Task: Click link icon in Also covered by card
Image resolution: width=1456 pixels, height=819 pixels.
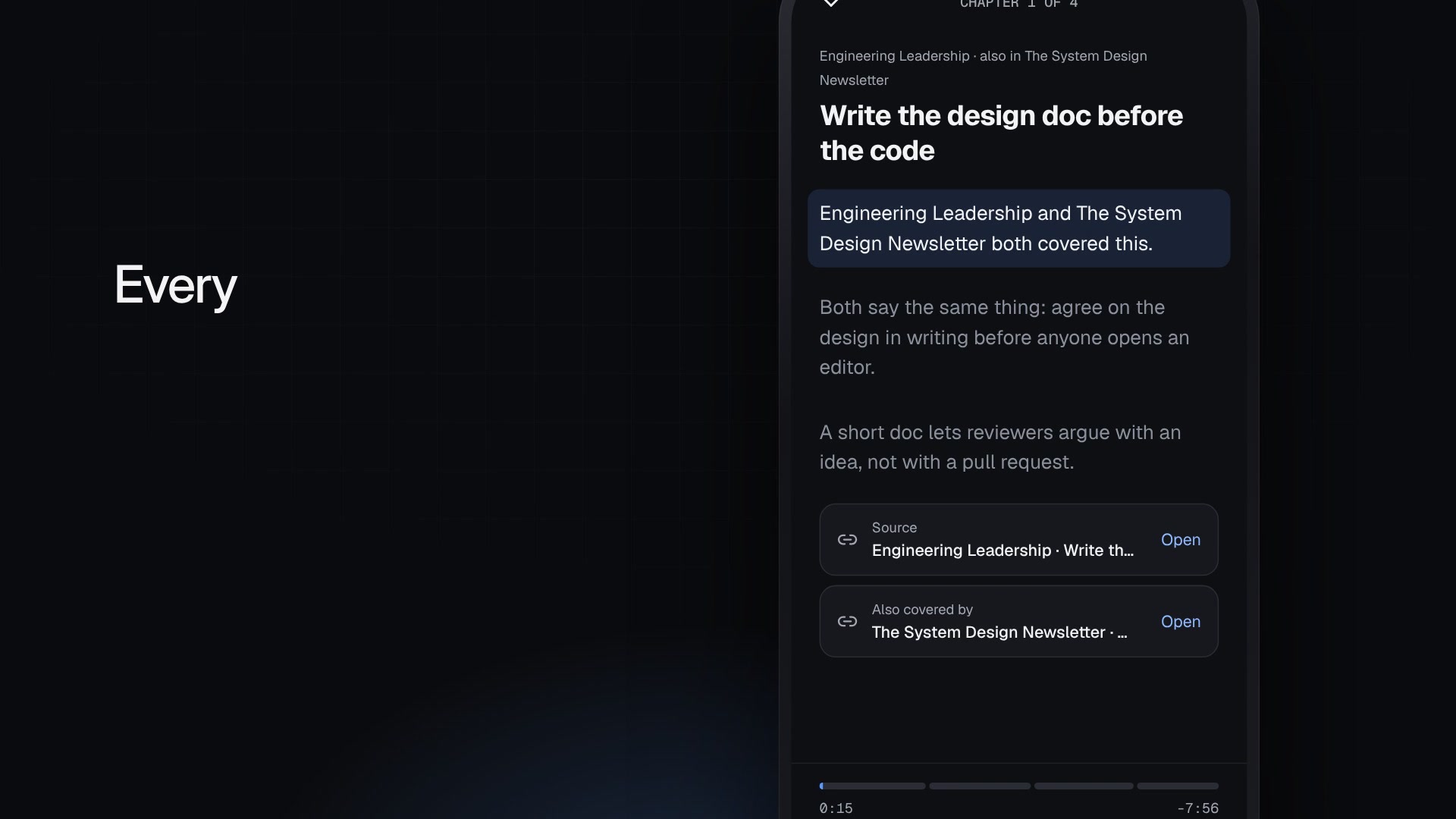Action: tap(847, 621)
